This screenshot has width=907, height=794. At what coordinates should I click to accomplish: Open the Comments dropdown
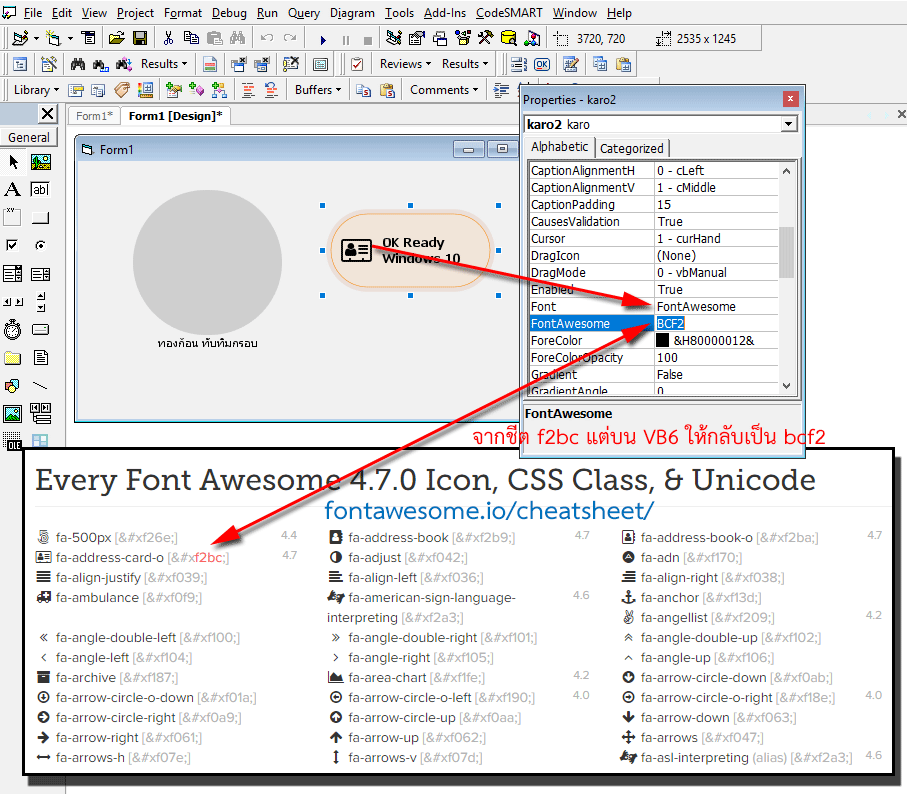coord(444,90)
